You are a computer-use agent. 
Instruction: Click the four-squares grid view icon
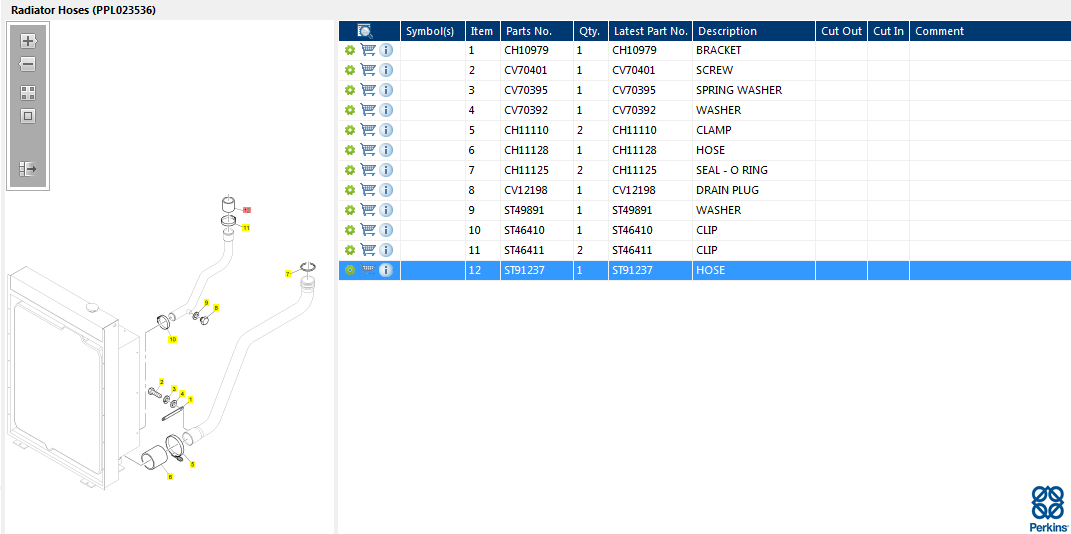coord(28,92)
